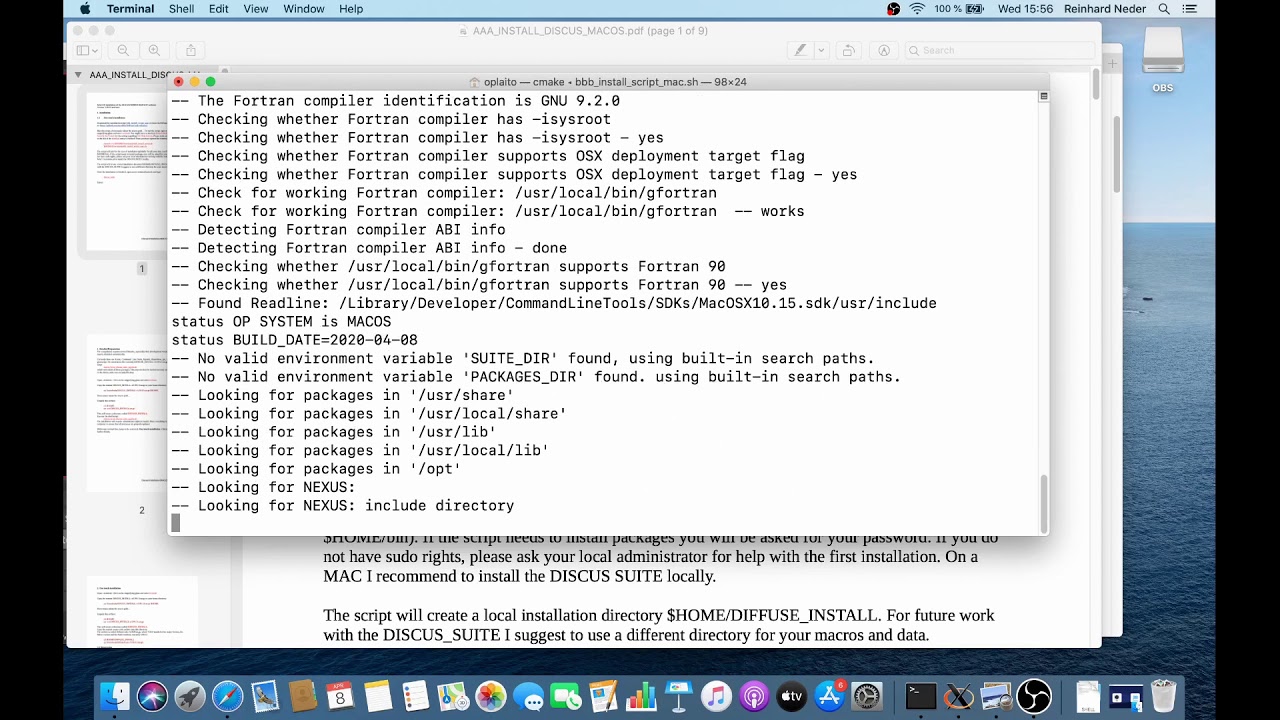Open the sidebar view options dropdown

click(x=93, y=50)
